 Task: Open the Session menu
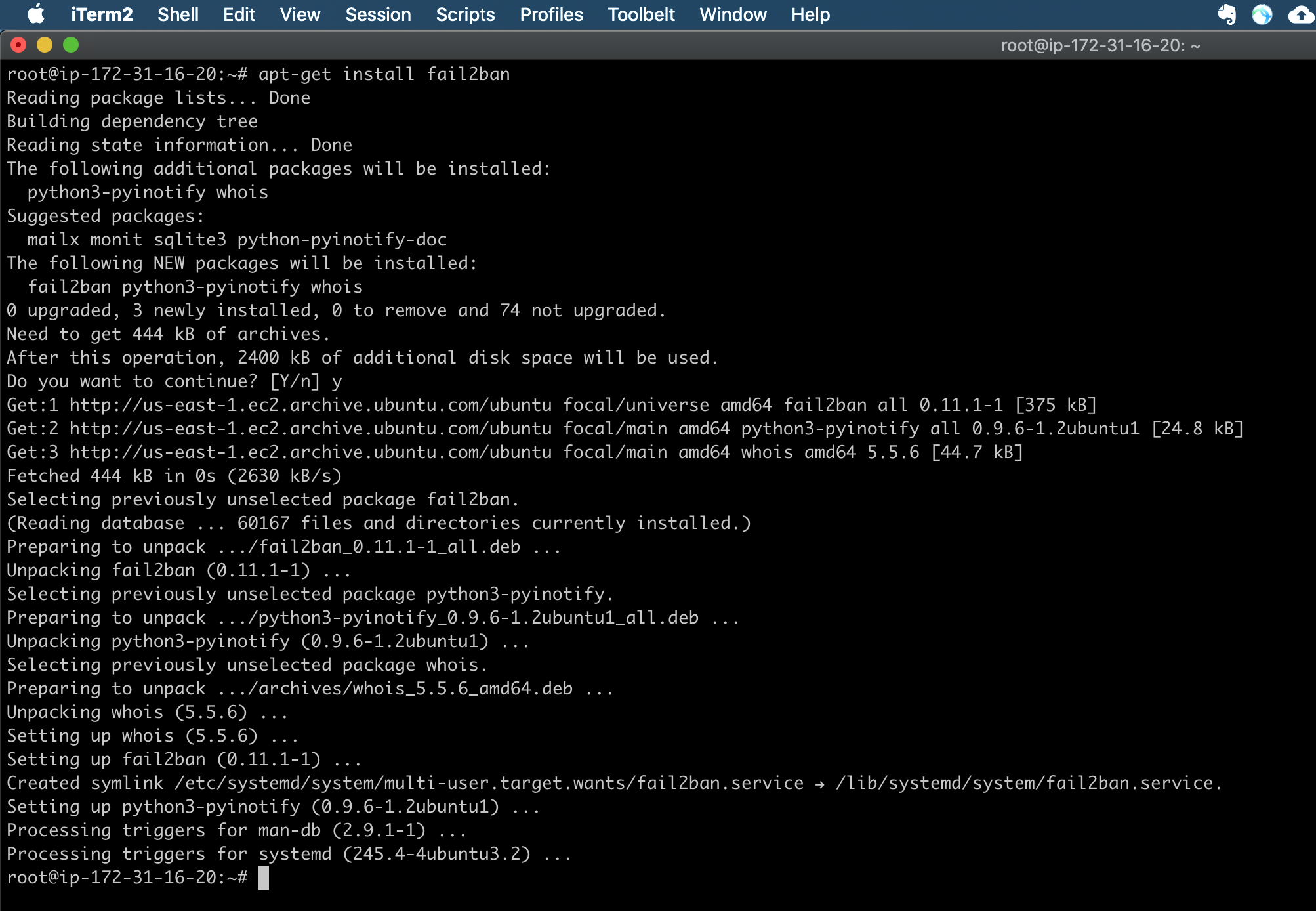pyautogui.click(x=378, y=14)
